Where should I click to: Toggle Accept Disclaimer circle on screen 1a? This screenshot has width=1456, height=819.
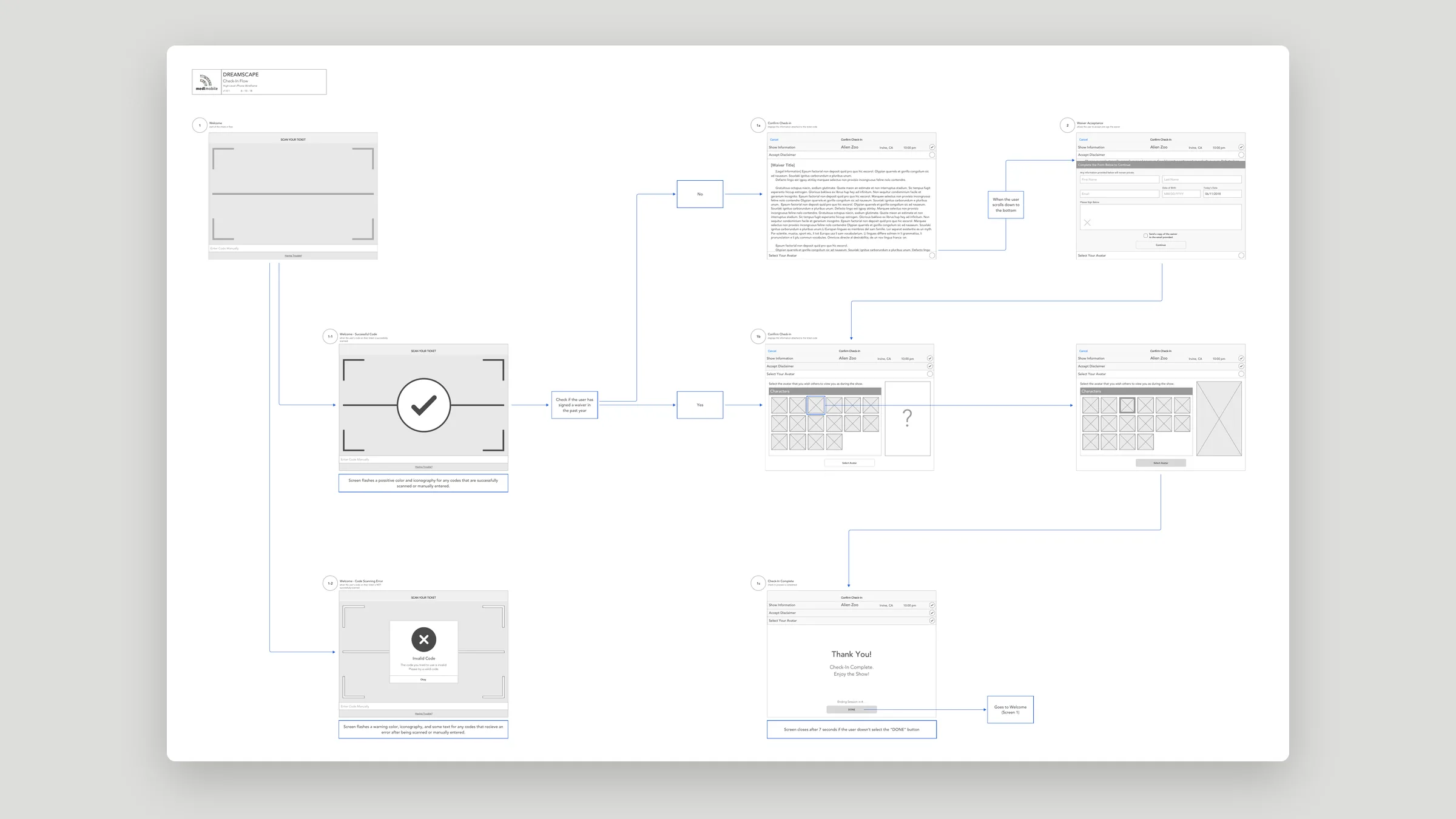click(x=932, y=155)
